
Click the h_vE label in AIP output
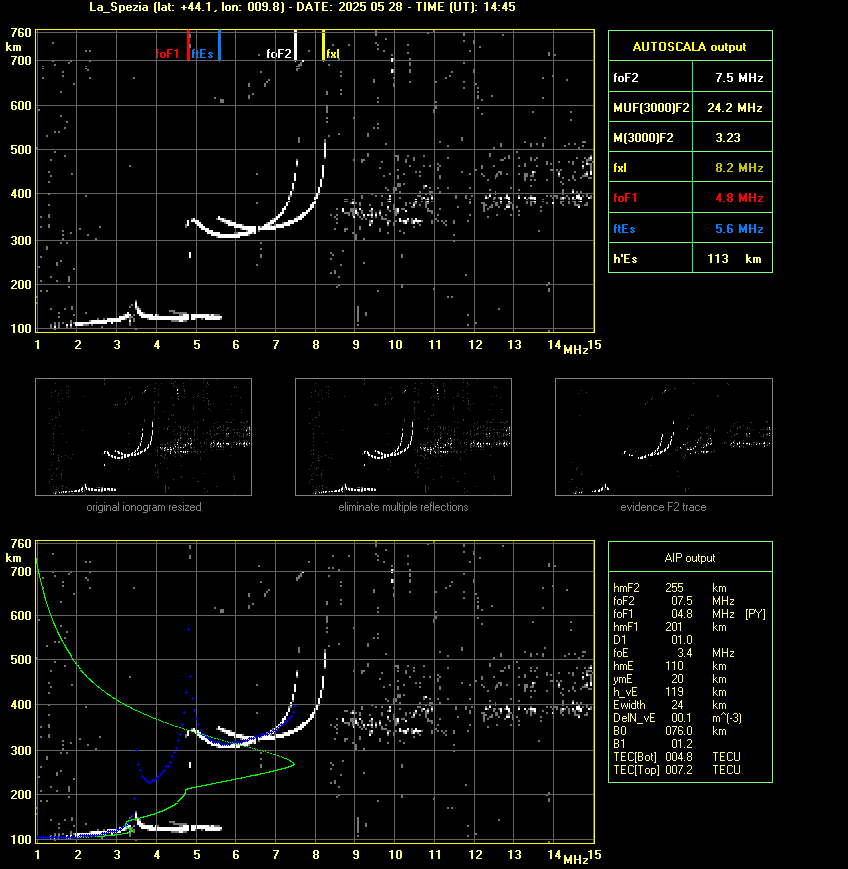(x=625, y=692)
